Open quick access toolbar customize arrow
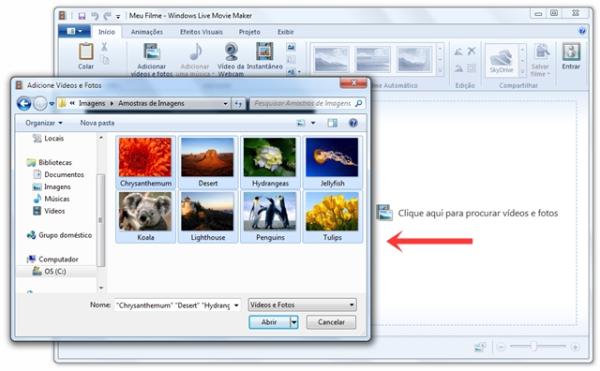Image resolution: width=600 pixels, height=371 pixels. 118,16
